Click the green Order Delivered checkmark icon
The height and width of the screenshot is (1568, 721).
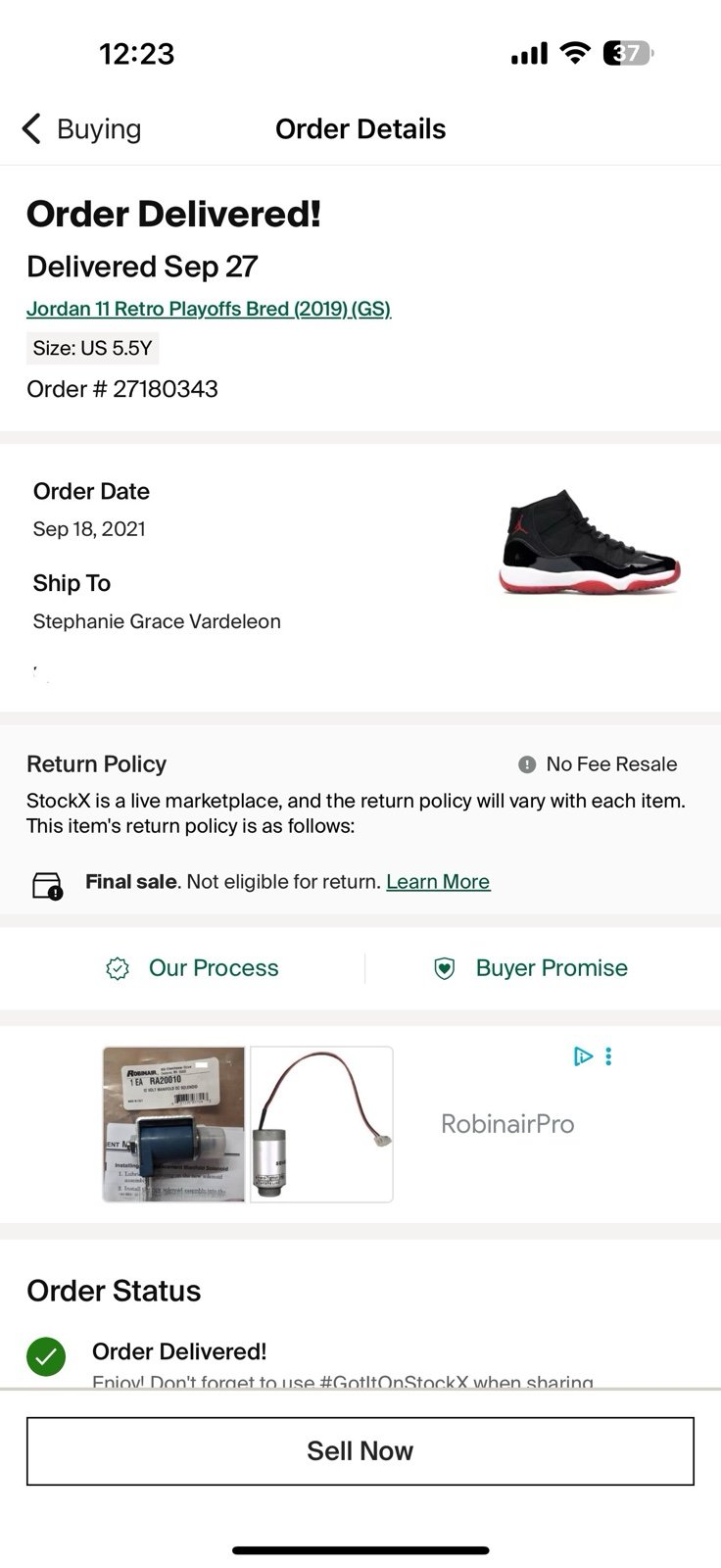click(46, 1356)
